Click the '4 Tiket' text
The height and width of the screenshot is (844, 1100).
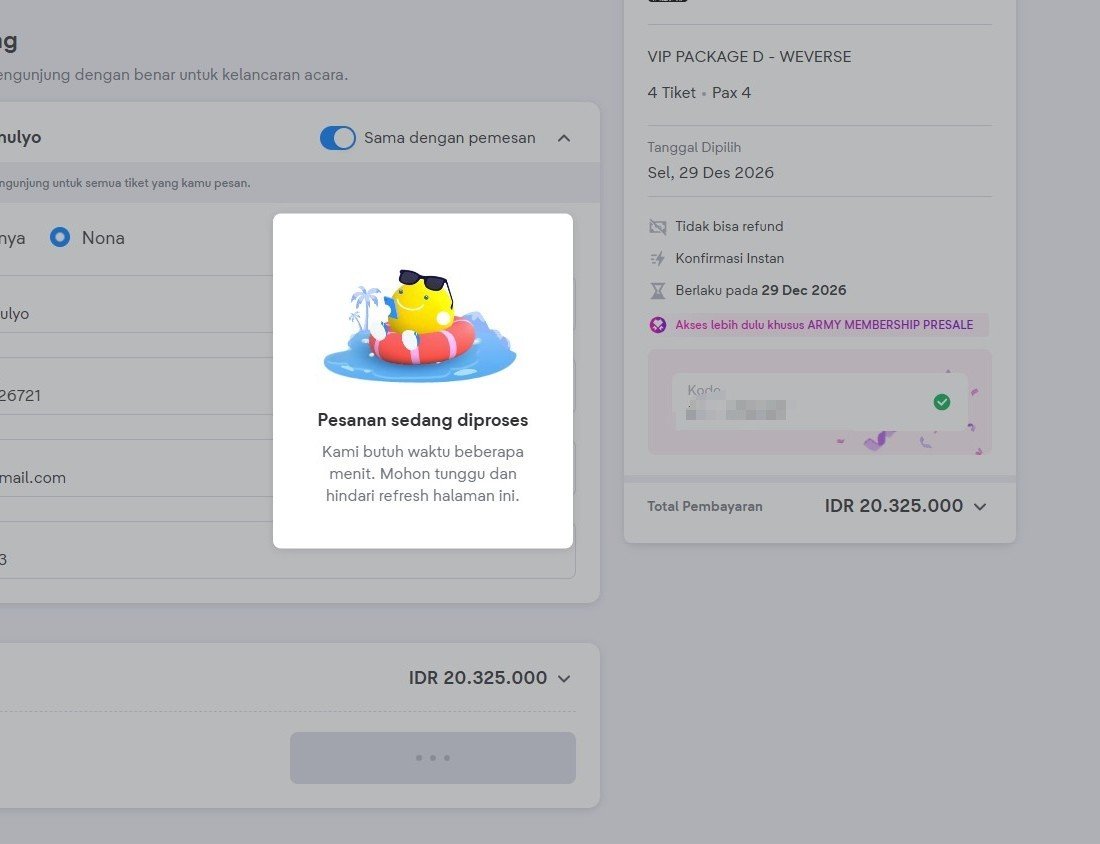pyautogui.click(x=671, y=93)
